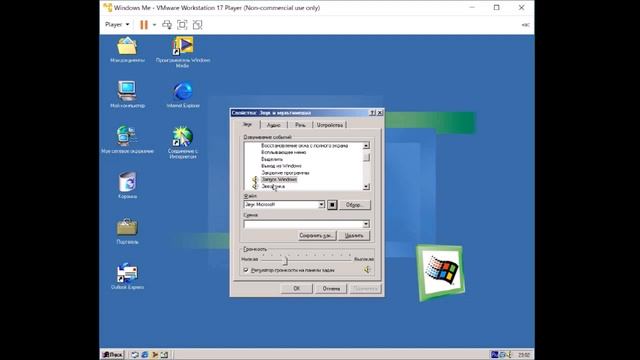The height and width of the screenshot is (360, 640).
Task: Click the Удалить scheme button
Action: 354,236
